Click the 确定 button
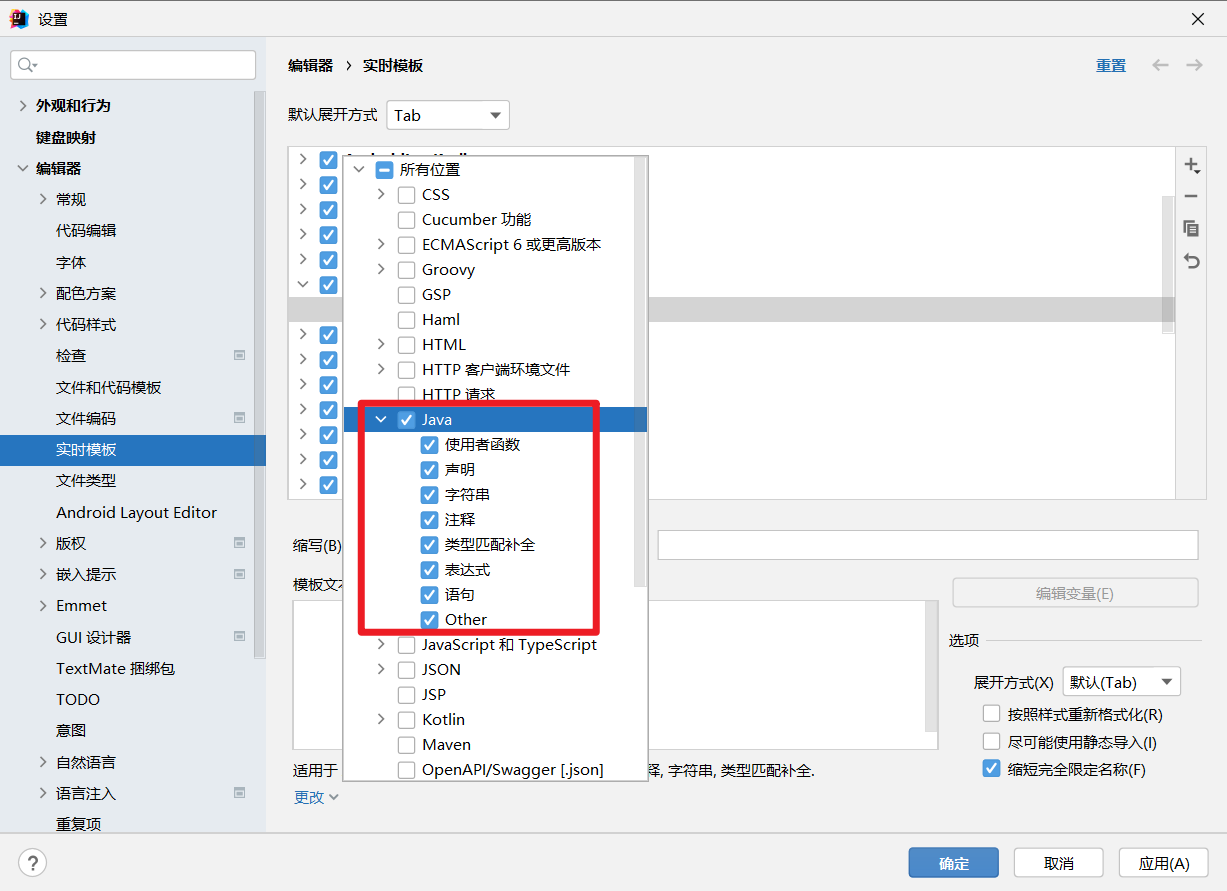Screen dimensions: 1227x891 click(954, 863)
